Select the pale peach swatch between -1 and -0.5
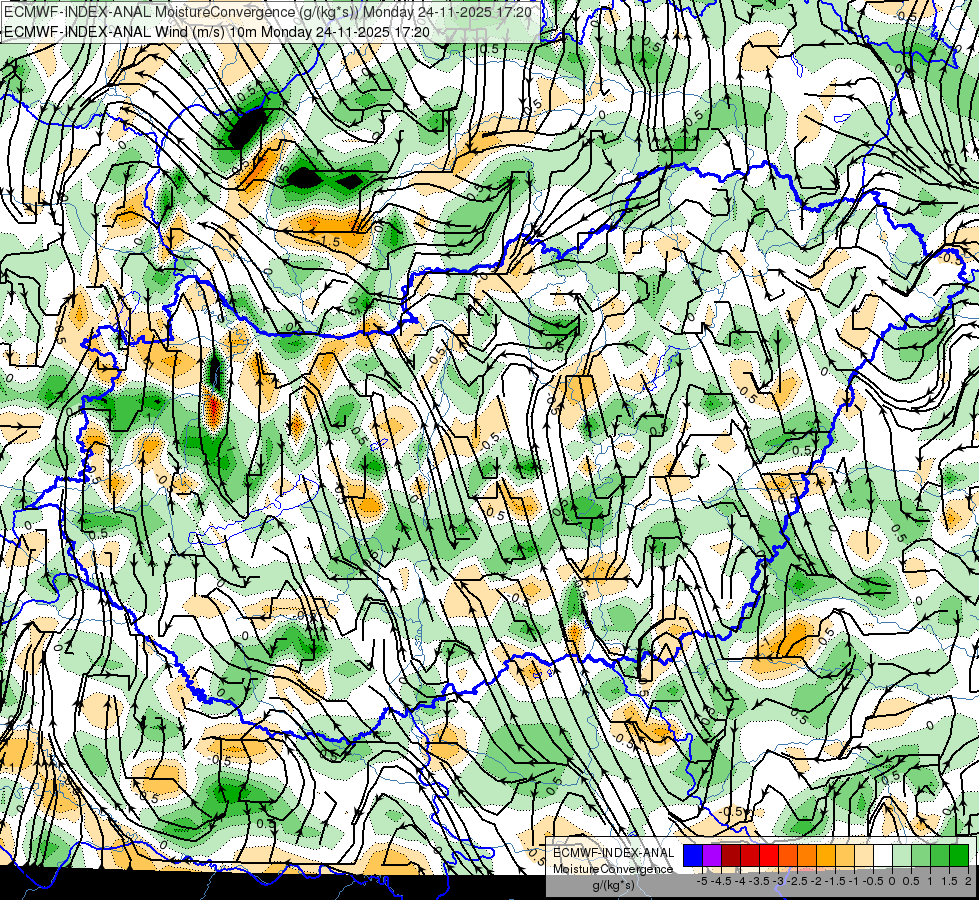Viewport: 979px width, 900px height. tap(863, 856)
